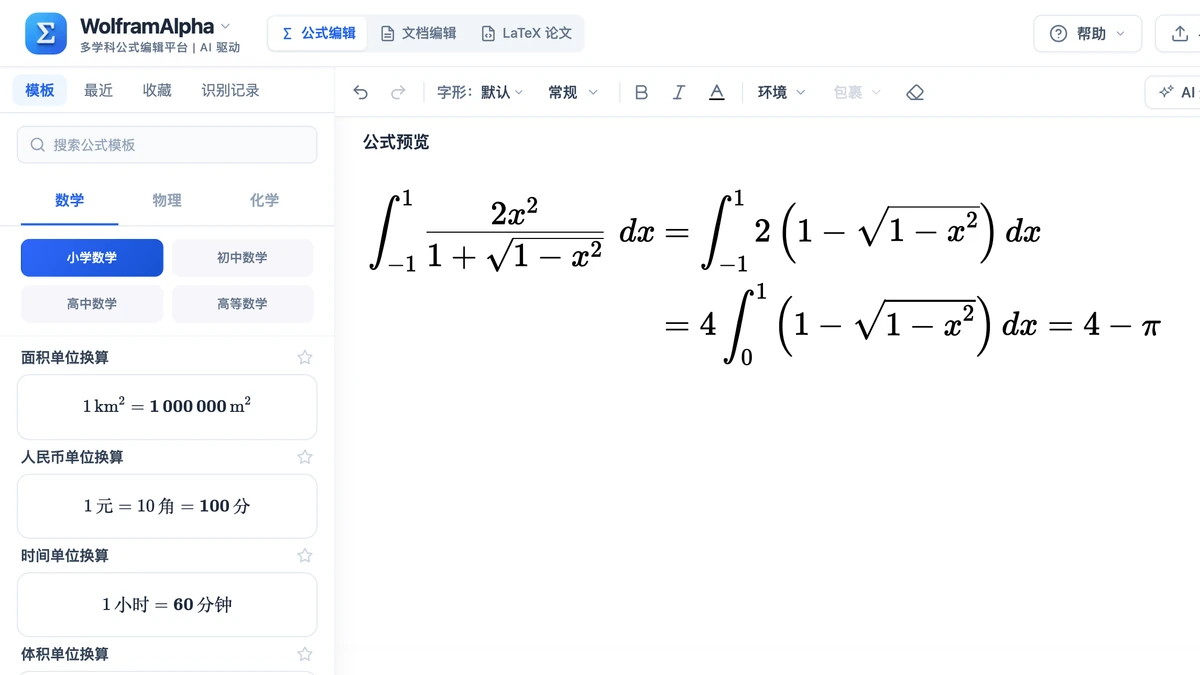Open the 包裹 wrap dropdown
1200x675 pixels.
coord(857,92)
